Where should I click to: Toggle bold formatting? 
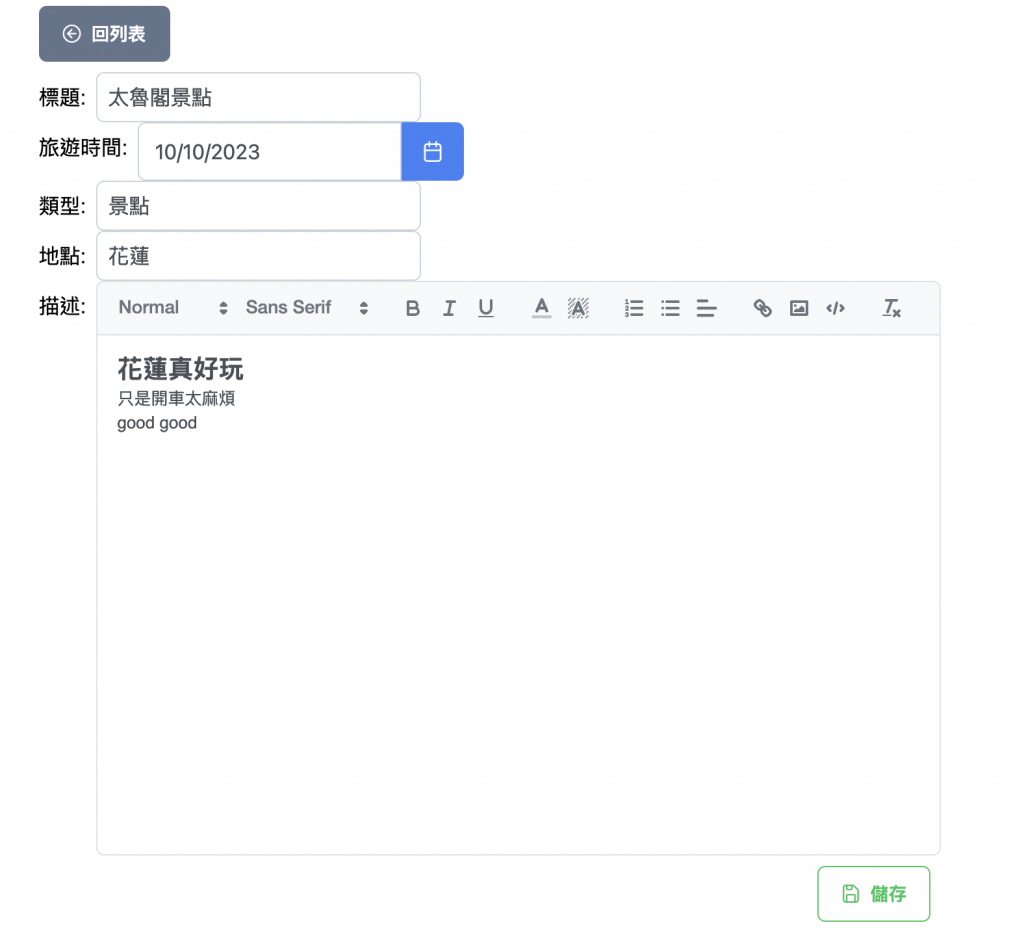pyautogui.click(x=412, y=308)
